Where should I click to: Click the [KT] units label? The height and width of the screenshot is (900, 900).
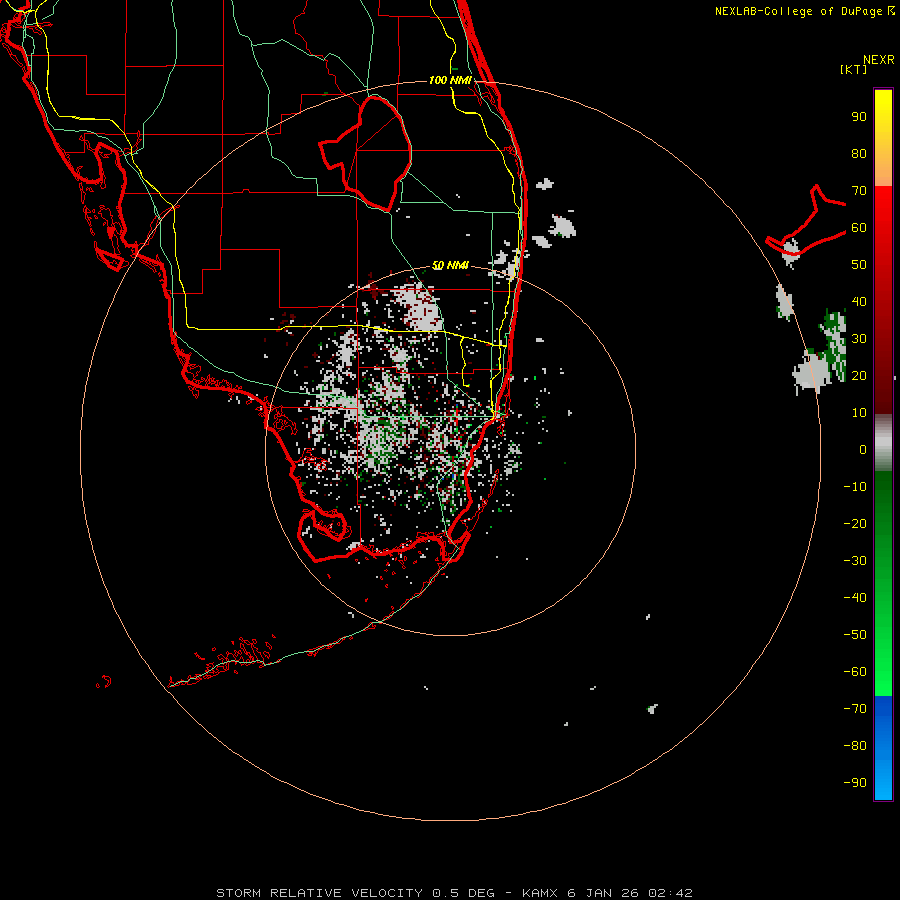click(854, 69)
